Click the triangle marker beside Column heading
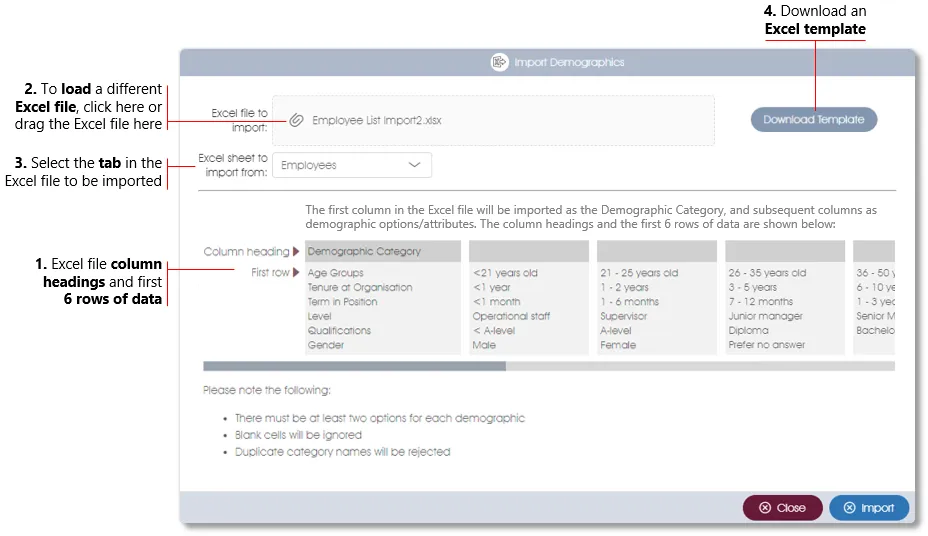The width and height of the screenshot is (928, 536). [x=296, y=252]
